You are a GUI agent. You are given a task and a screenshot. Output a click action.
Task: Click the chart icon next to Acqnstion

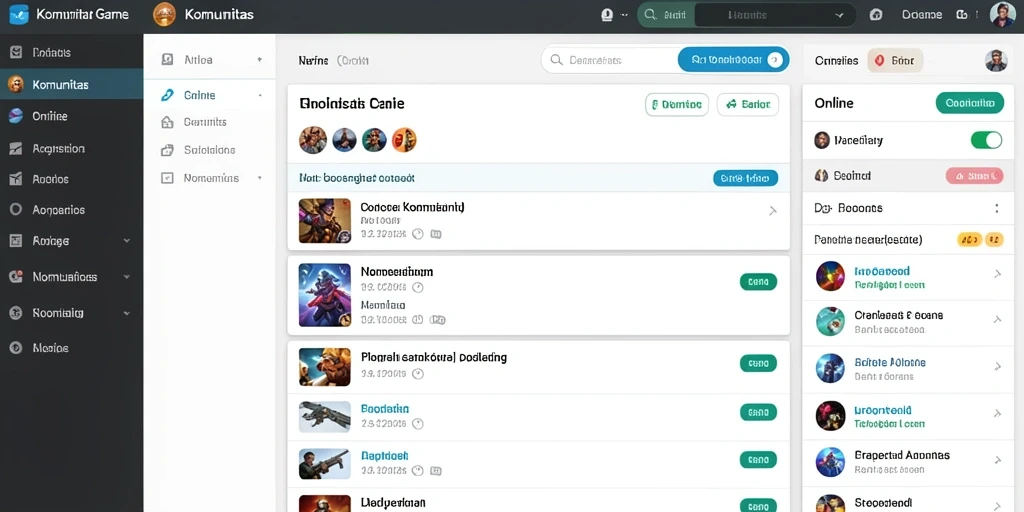click(x=16, y=149)
